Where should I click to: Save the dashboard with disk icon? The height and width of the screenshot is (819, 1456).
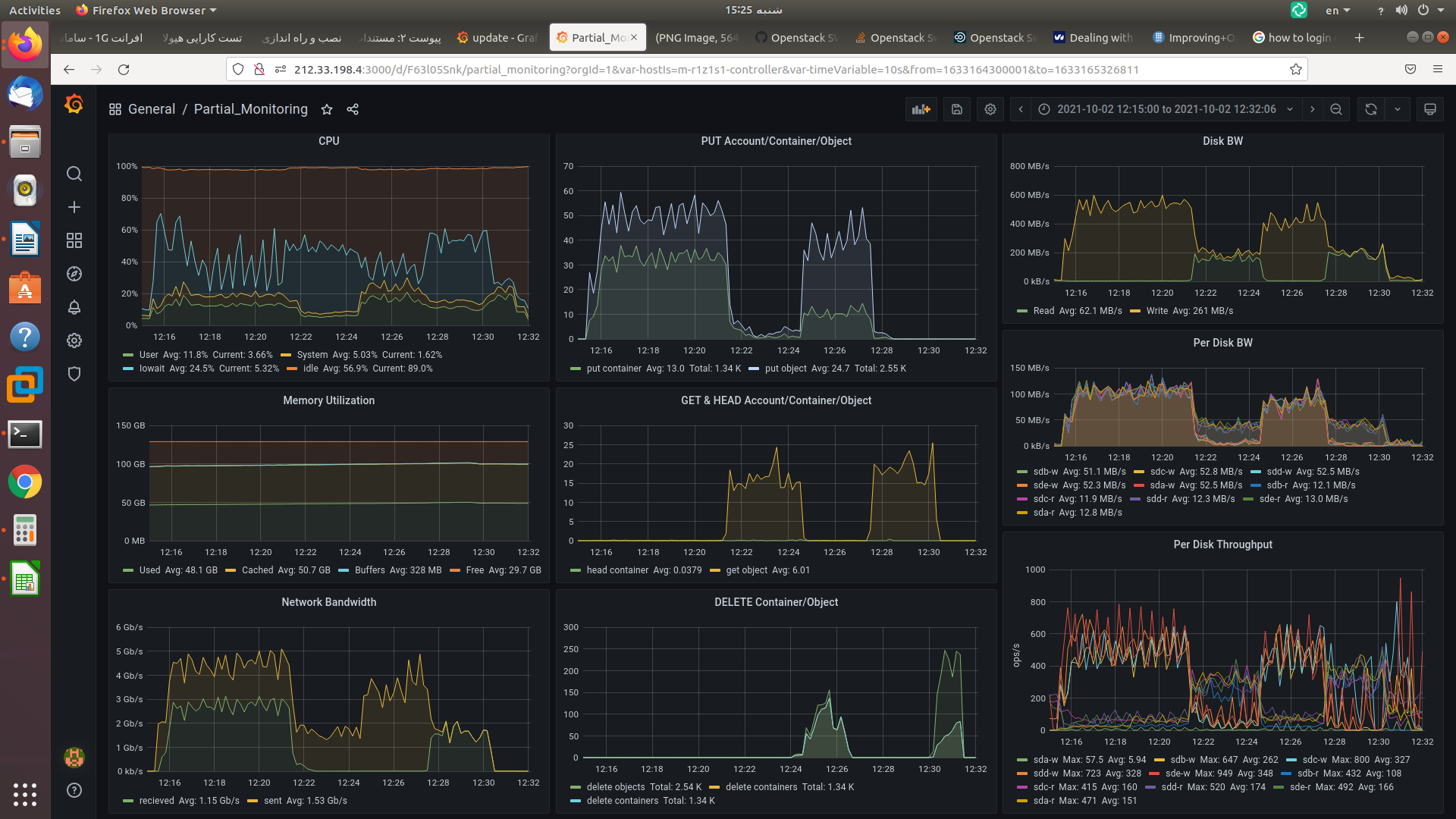(957, 109)
